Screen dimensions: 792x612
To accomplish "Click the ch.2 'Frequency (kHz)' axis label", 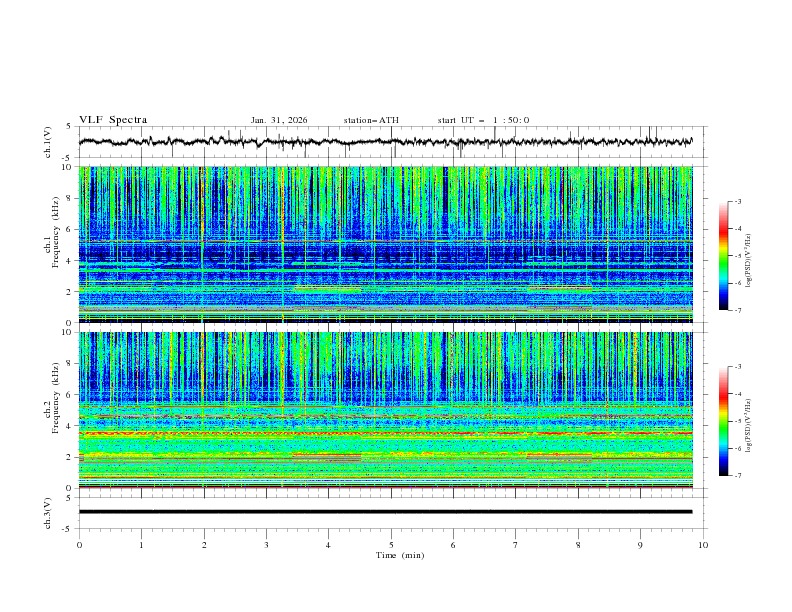I will coord(56,398).
